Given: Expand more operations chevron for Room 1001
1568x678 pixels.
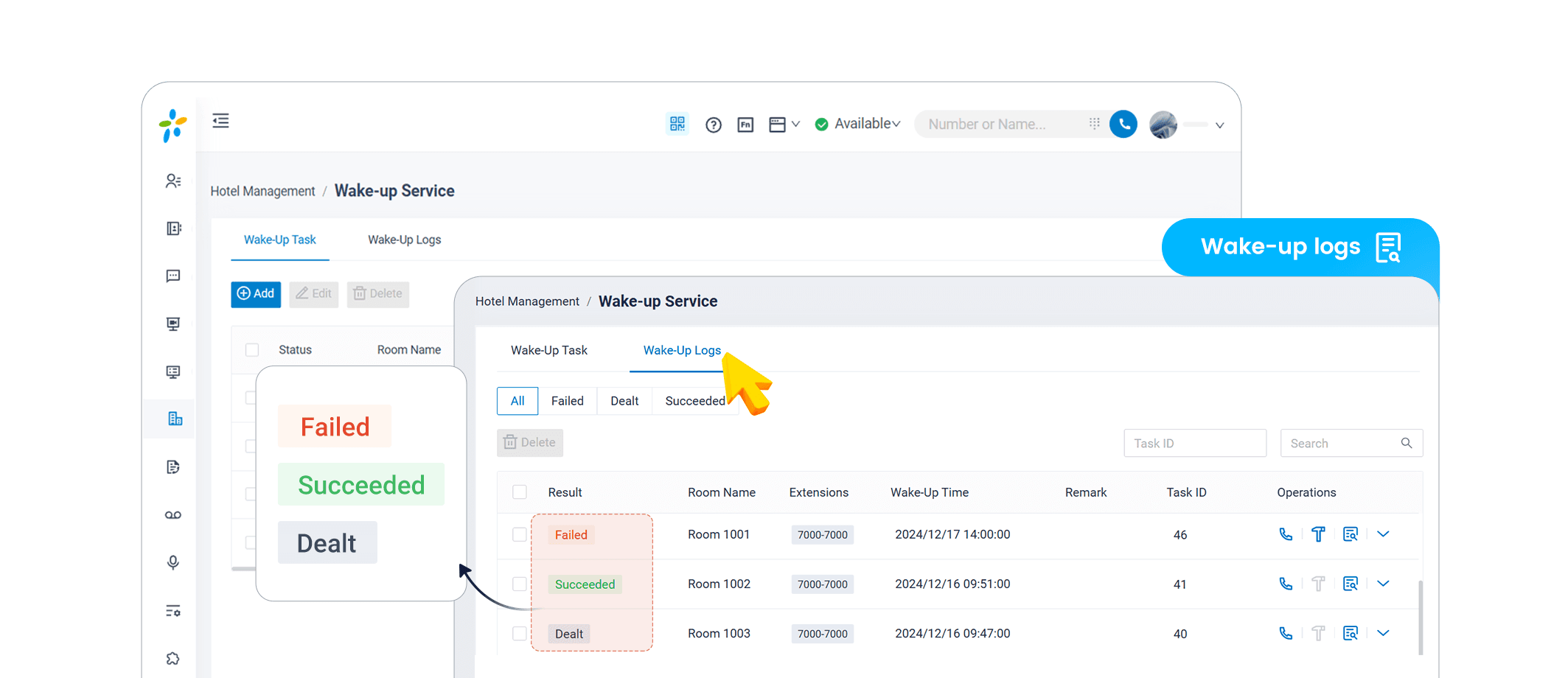Looking at the screenshot, I should pyautogui.click(x=1383, y=534).
